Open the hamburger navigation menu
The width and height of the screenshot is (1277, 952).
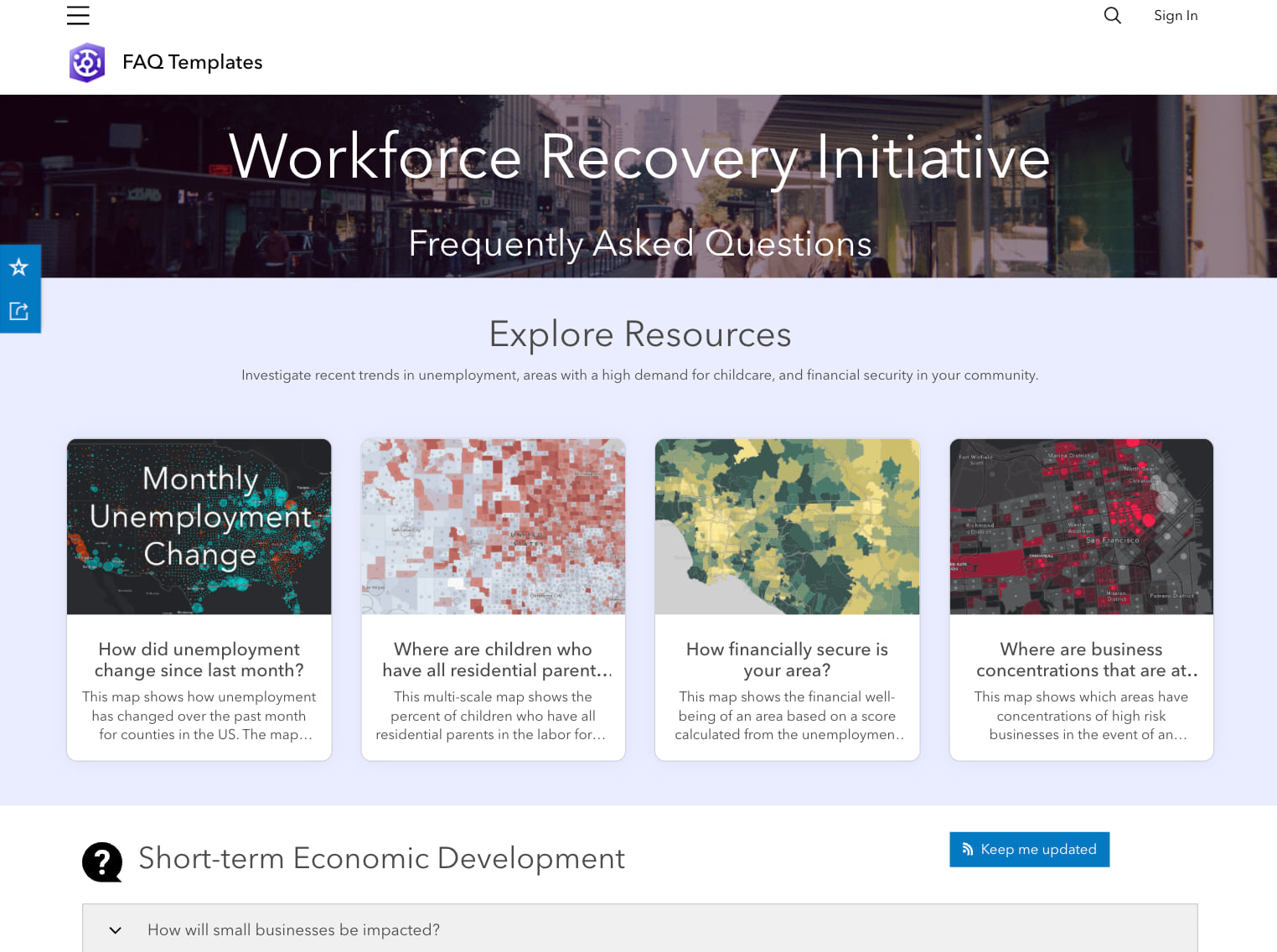(x=78, y=15)
